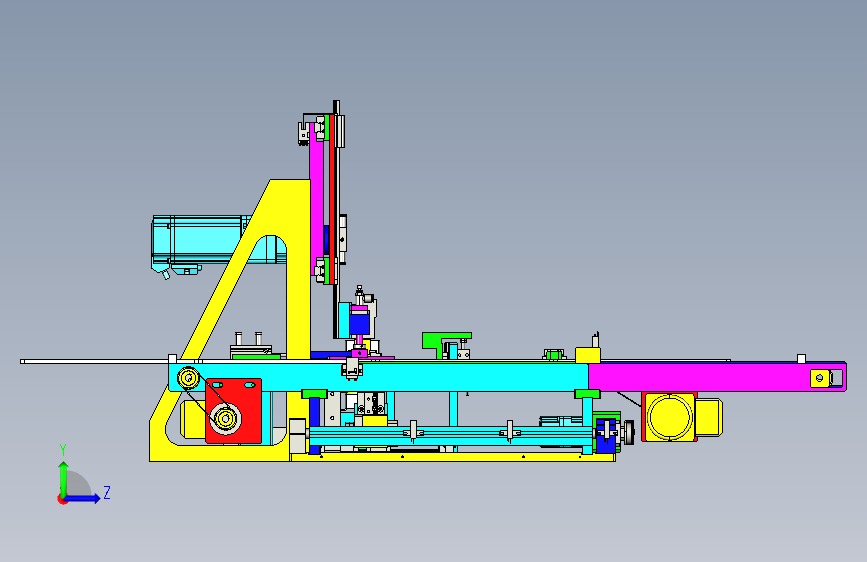
Task: Click the yellow motor under the magenta beam
Action: point(682,417)
